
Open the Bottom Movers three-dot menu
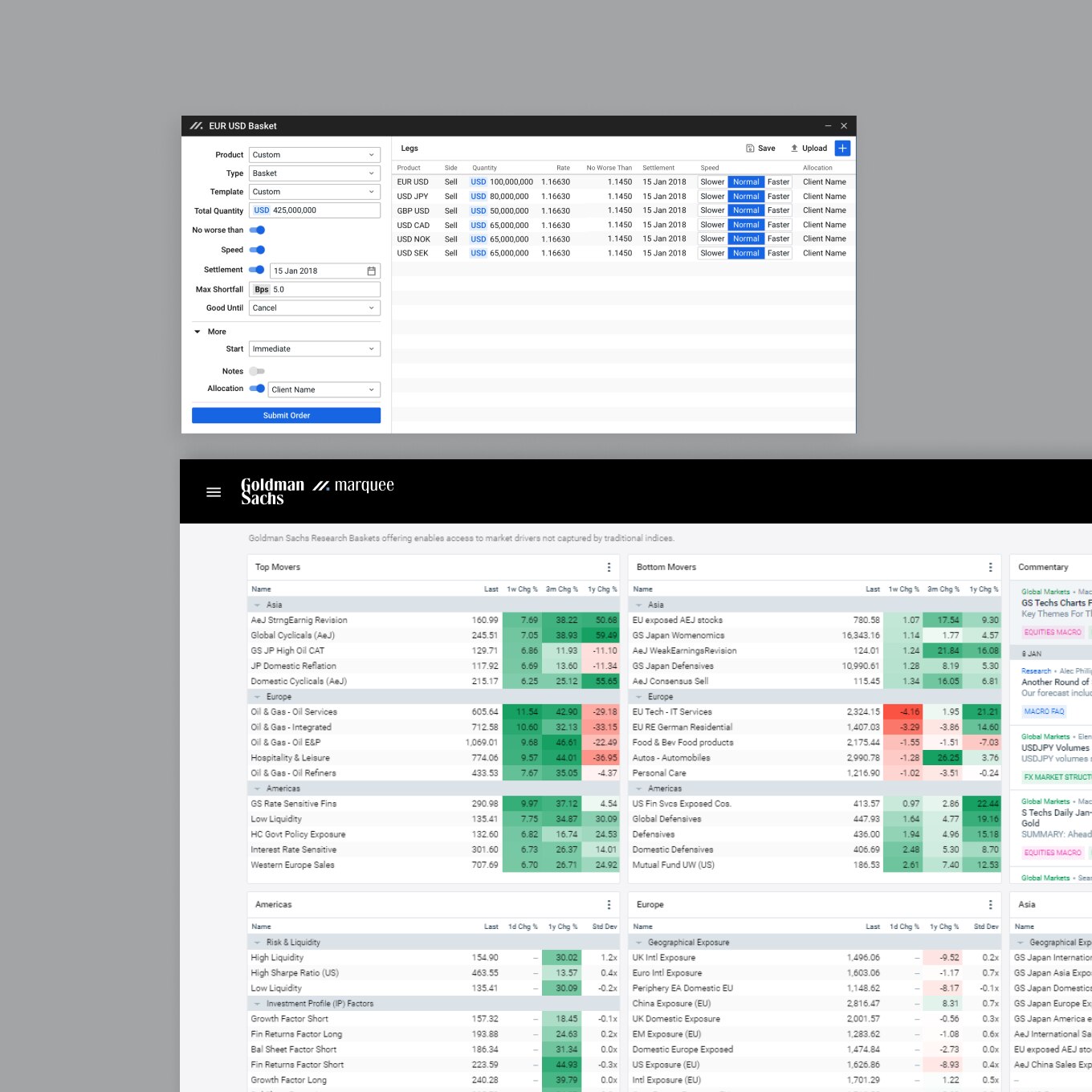pyautogui.click(x=990, y=568)
